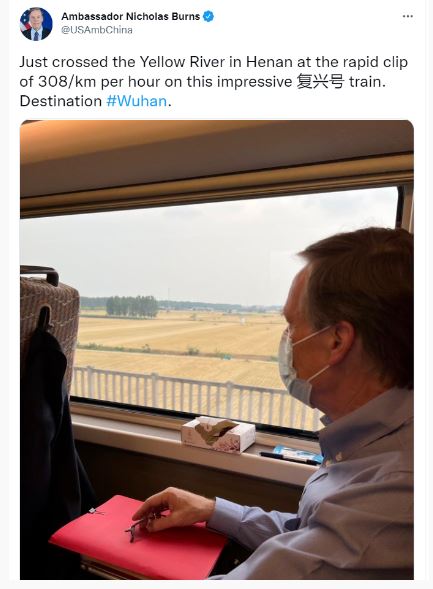Open Nicholas Burns' round profile avatar
The image size is (433, 589).
[x=36, y=24]
